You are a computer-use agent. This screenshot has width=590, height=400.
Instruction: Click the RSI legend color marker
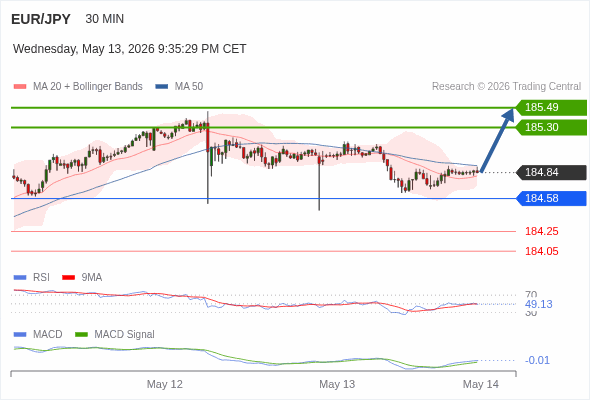[x=20, y=278]
